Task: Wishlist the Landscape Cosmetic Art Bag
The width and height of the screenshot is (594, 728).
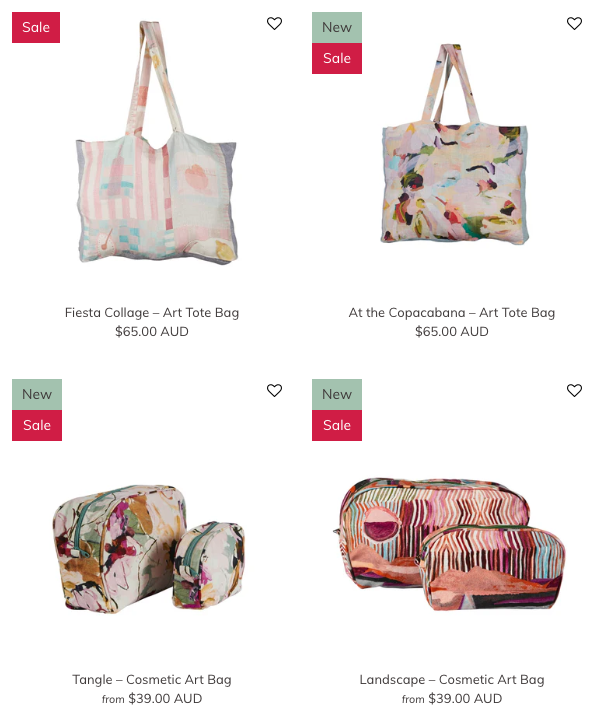Action: 574,390
